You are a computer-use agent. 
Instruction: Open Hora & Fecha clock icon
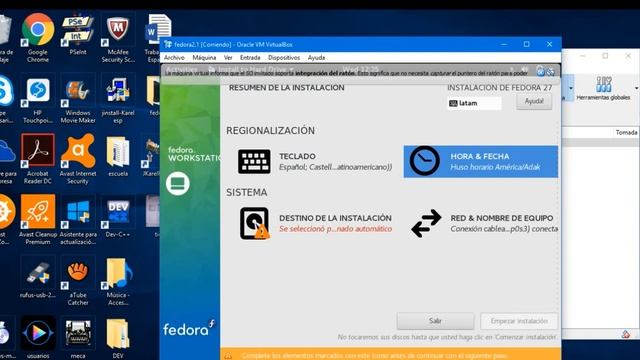424,161
